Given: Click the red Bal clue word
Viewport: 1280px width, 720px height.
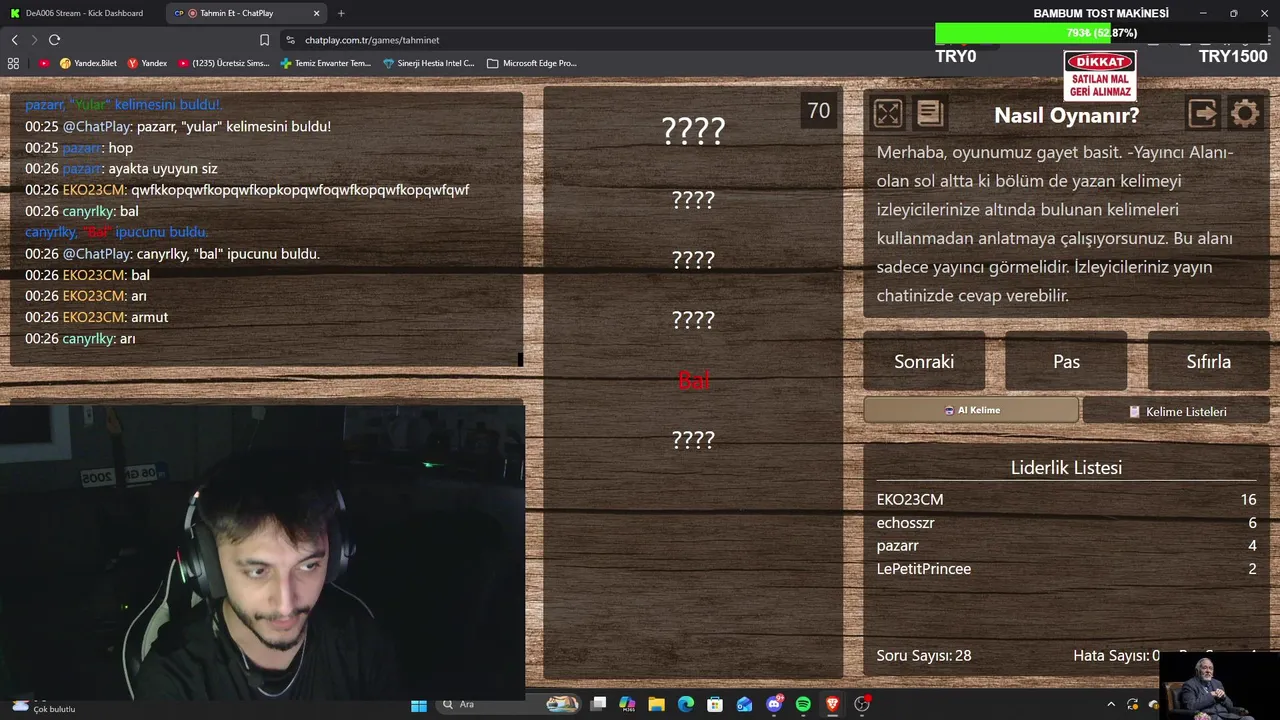Looking at the screenshot, I should click(693, 380).
